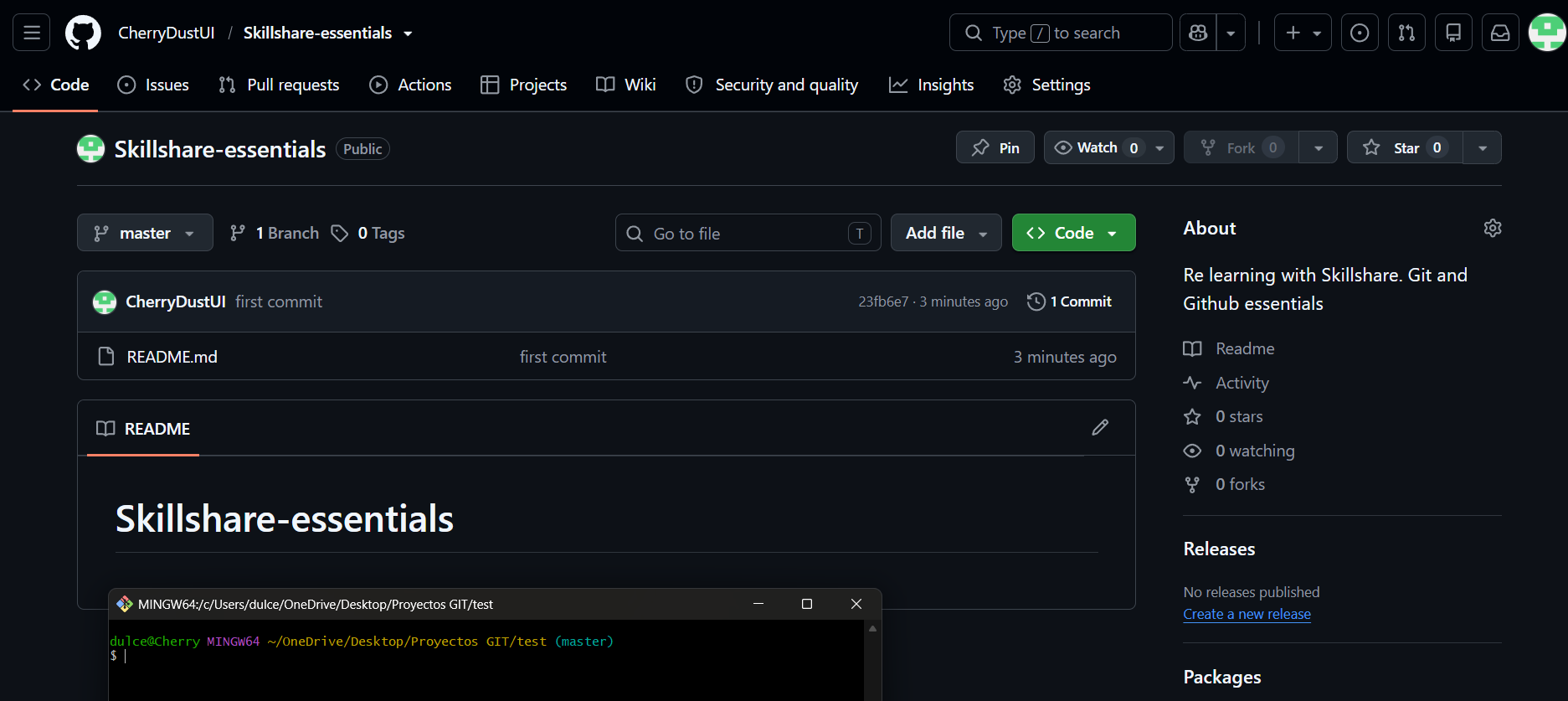1568x701 pixels.
Task: View the 0 Tags link
Action: (368, 233)
